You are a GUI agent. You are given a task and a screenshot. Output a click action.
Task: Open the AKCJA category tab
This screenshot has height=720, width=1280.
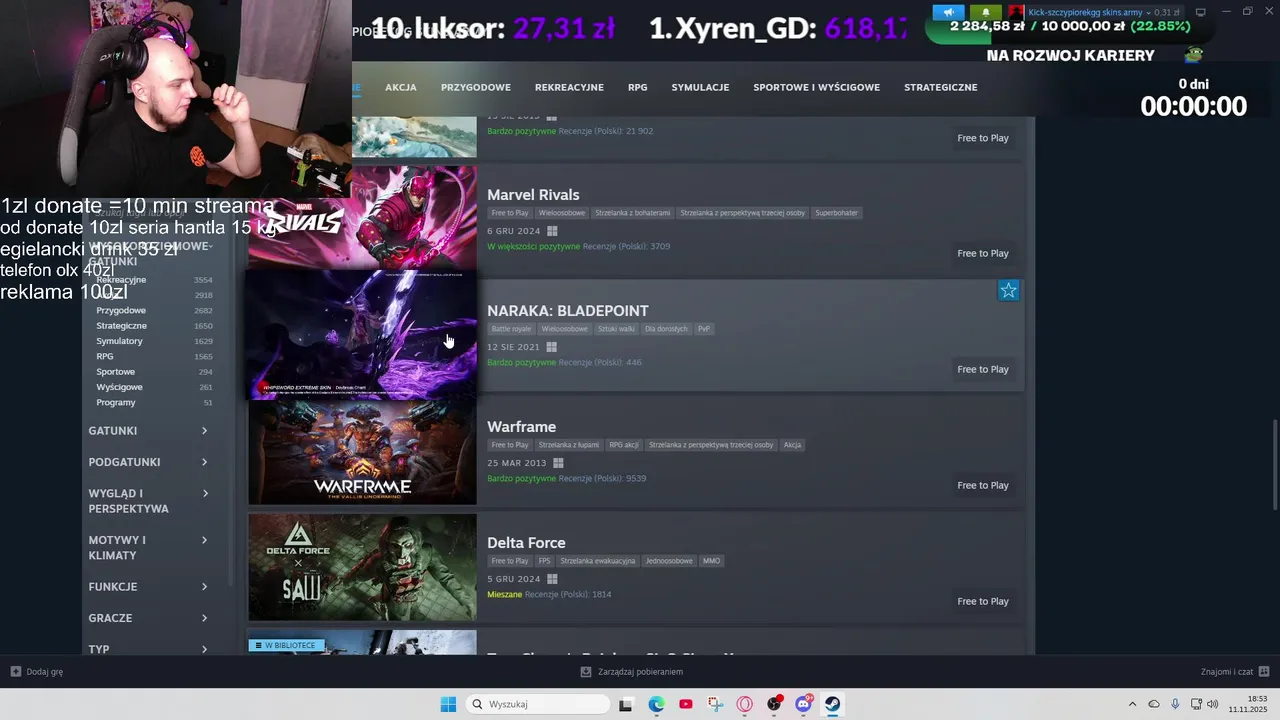[x=401, y=87]
